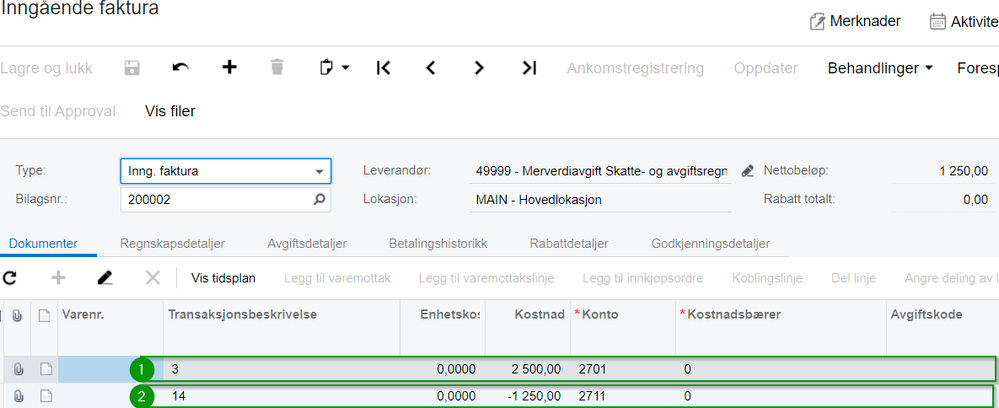The image size is (999, 408).
Task: Go to first record with skip-back icon
Action: tap(383, 68)
